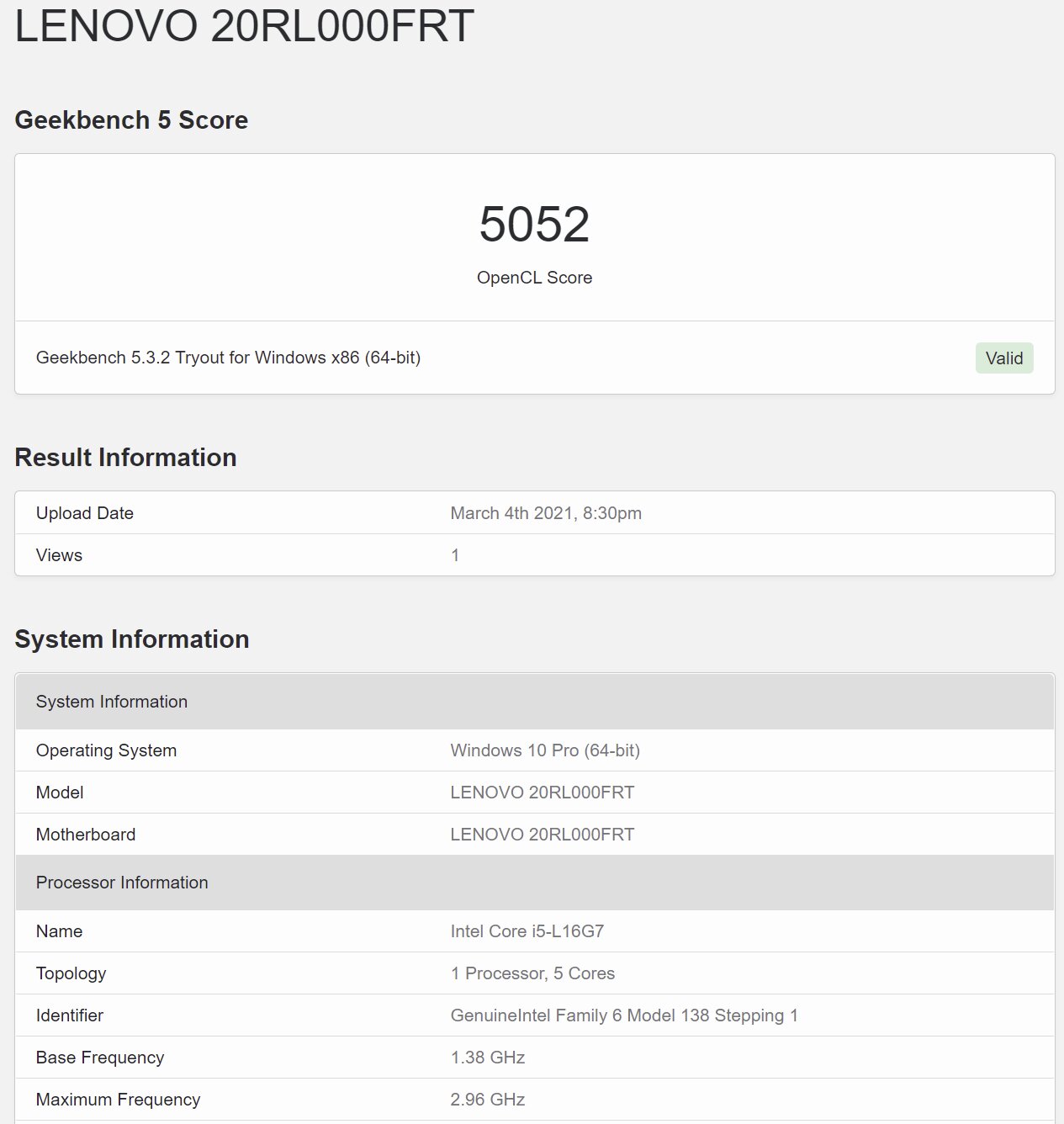Click the large System Information heading
1064x1124 pixels.
(x=132, y=639)
